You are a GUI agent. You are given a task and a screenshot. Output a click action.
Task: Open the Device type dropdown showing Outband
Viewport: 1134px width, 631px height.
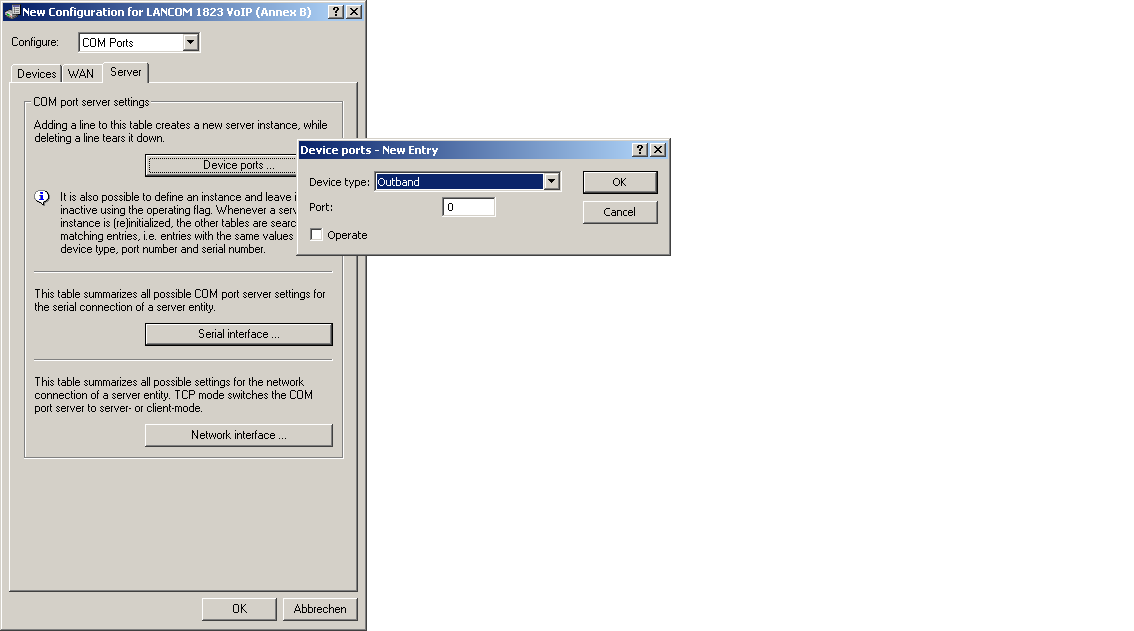(551, 182)
